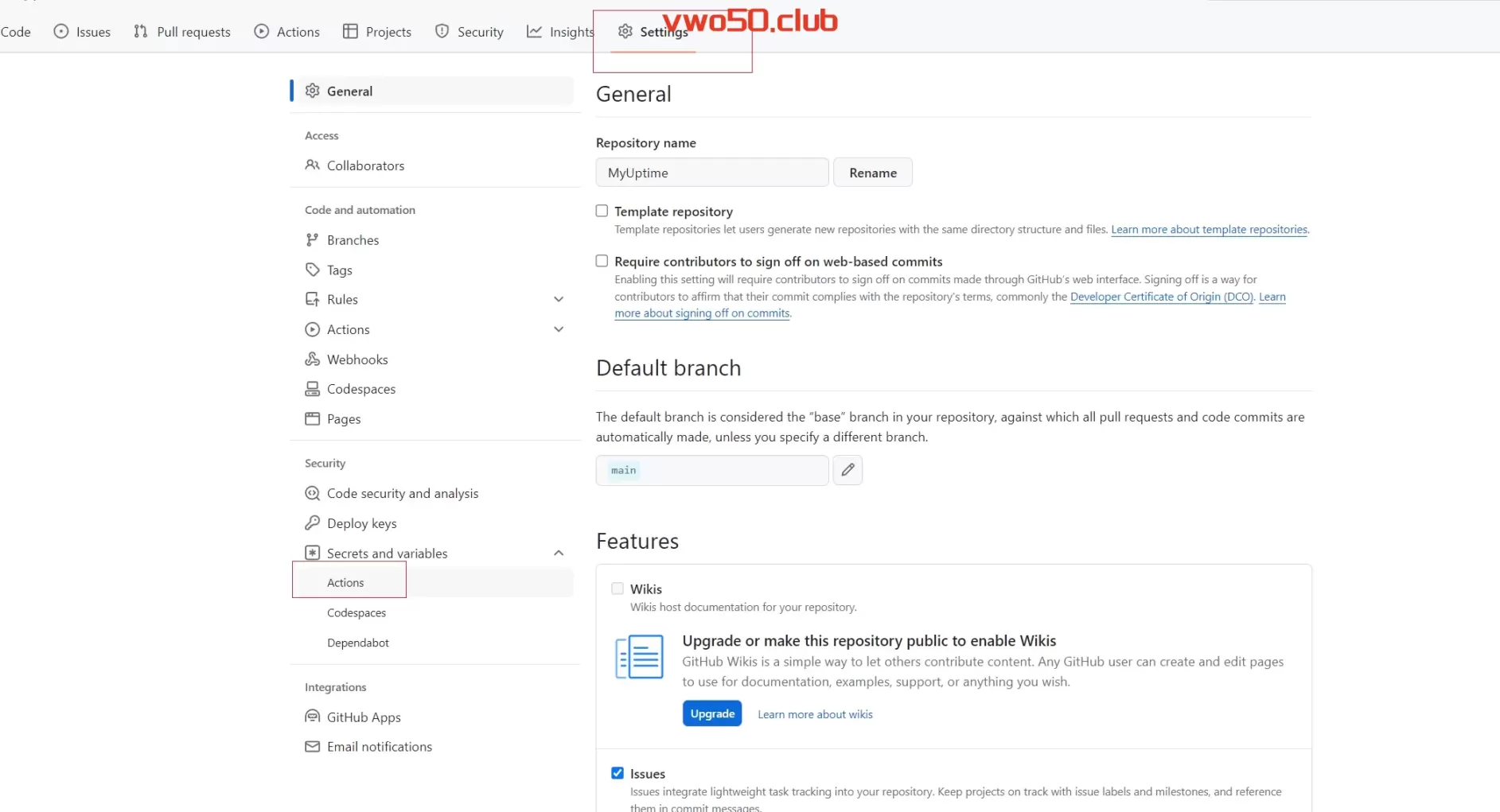Viewport: 1500px width, 812px height.
Task: Open Webhooks from the sidebar icon
Action: point(313,359)
